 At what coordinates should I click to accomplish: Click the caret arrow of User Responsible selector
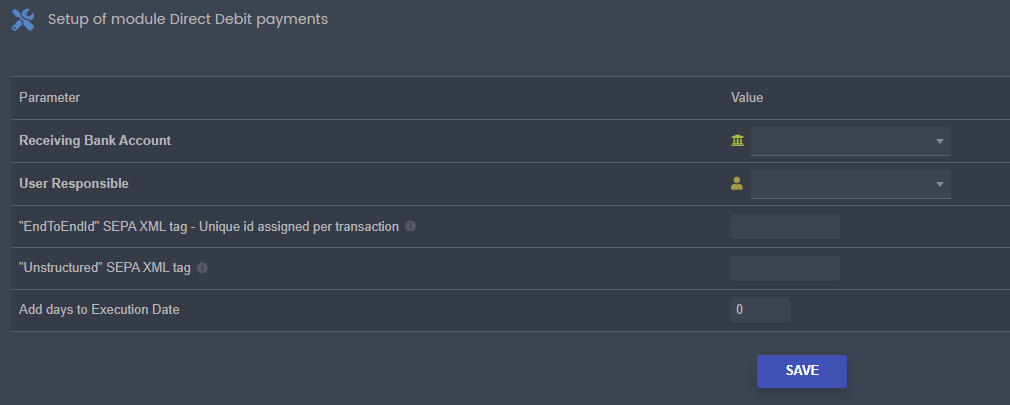click(x=939, y=184)
